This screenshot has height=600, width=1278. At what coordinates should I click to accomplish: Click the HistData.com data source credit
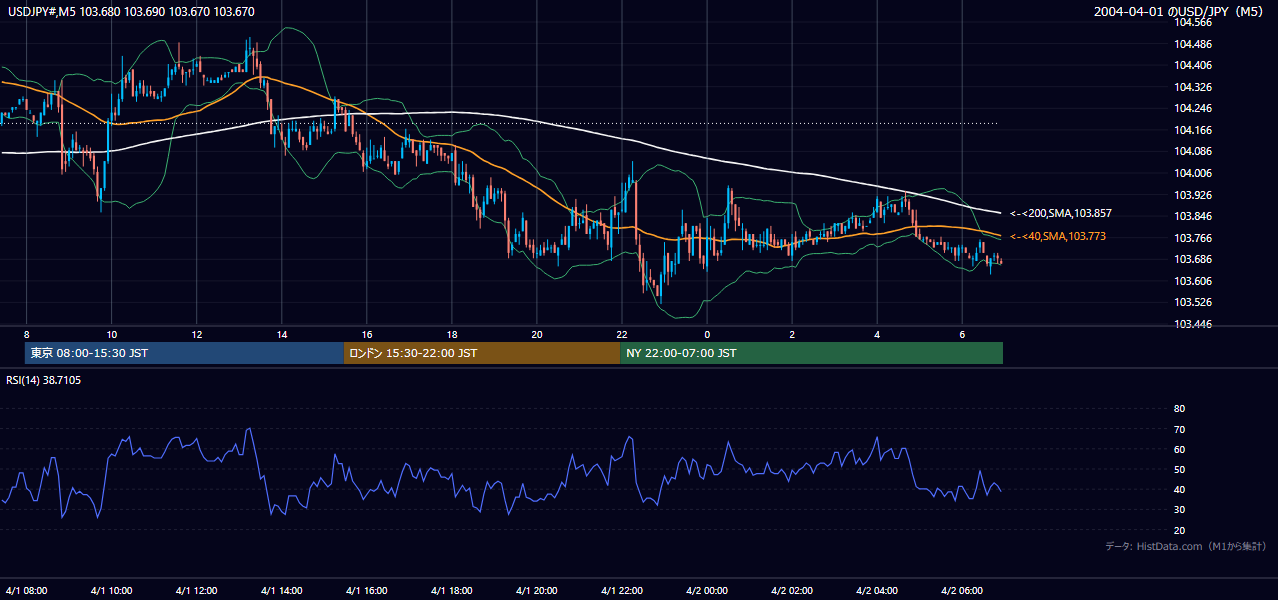point(1185,546)
